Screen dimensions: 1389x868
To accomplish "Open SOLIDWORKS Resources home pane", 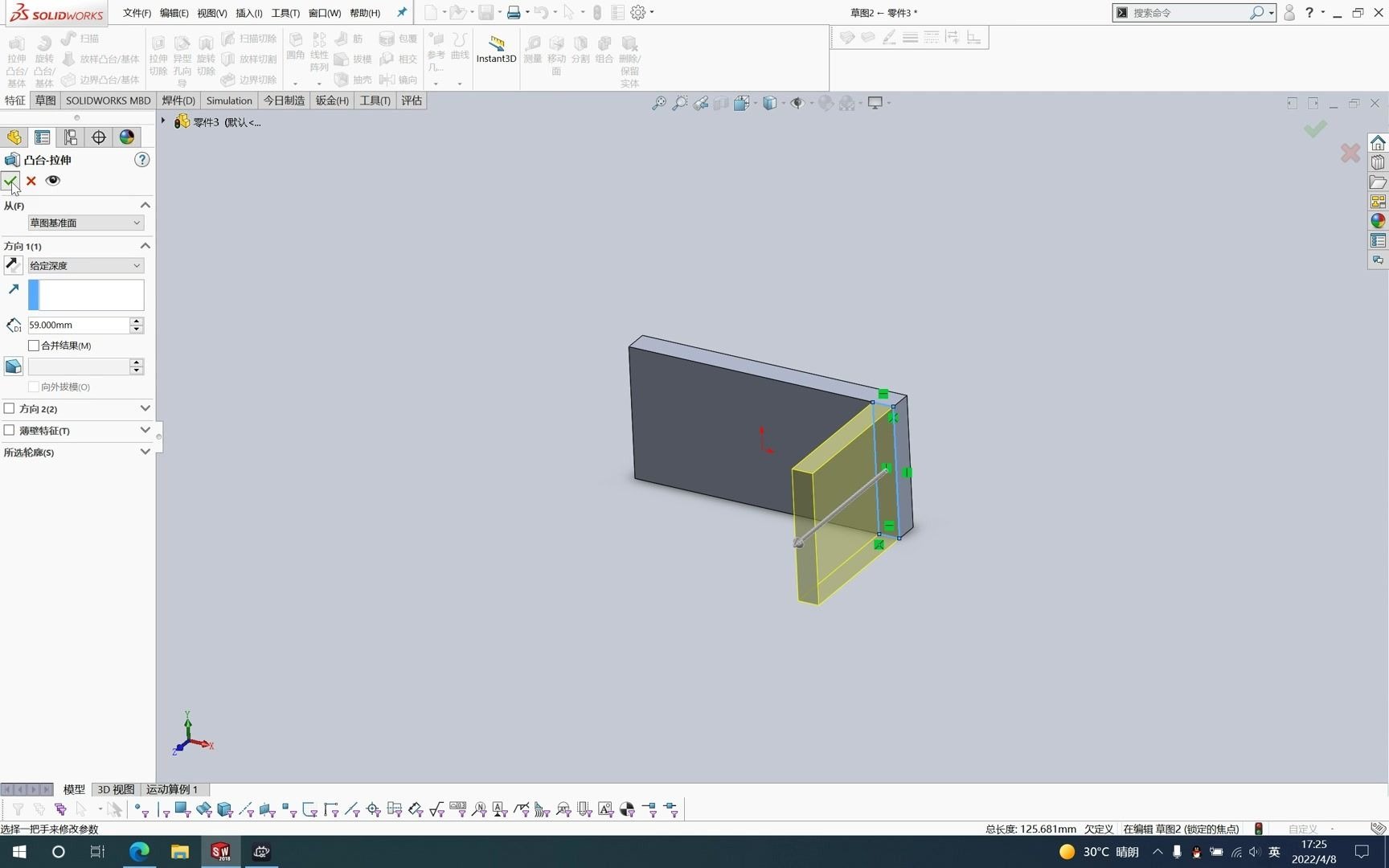I will (1378, 143).
